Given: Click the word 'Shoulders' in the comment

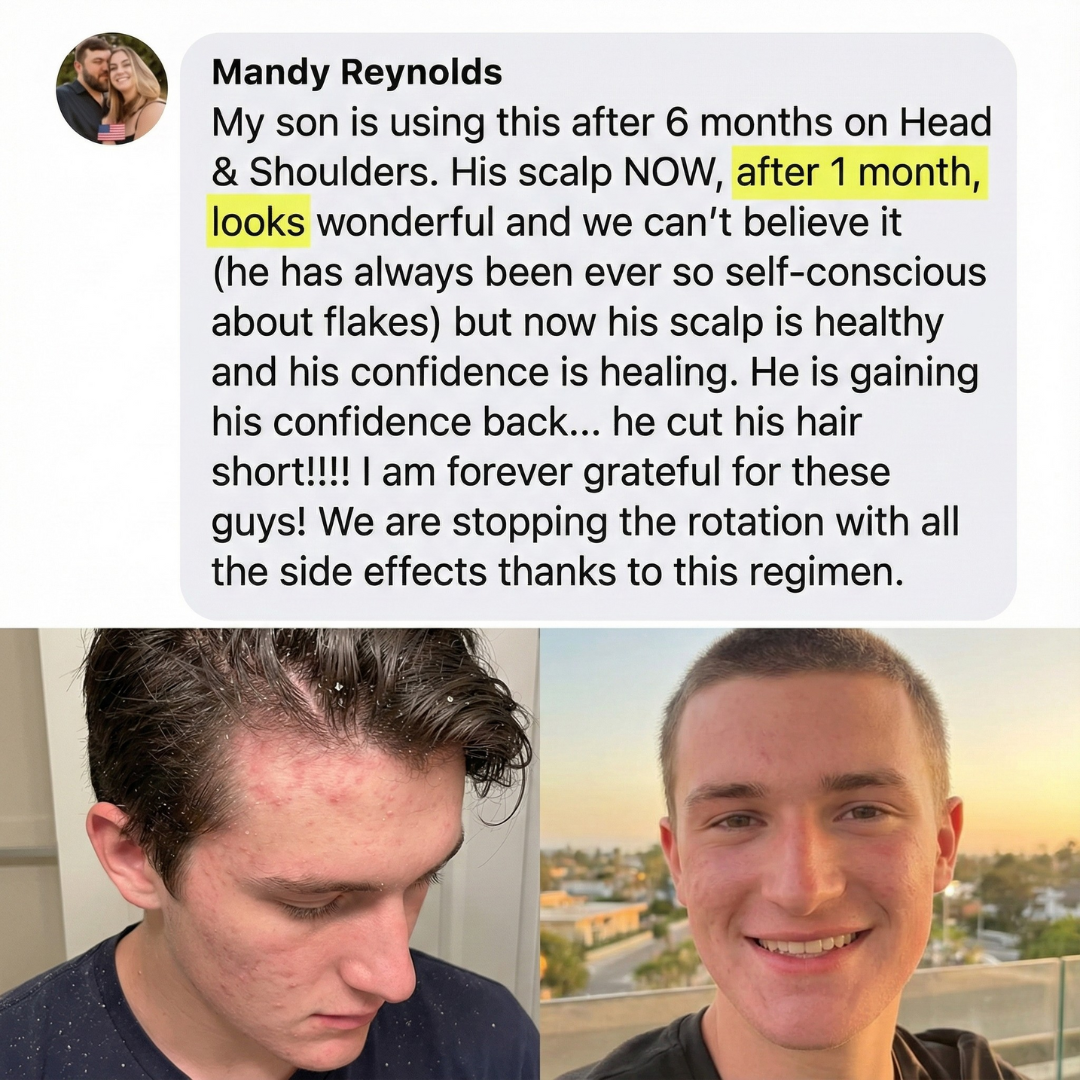Looking at the screenshot, I should pos(342,172).
